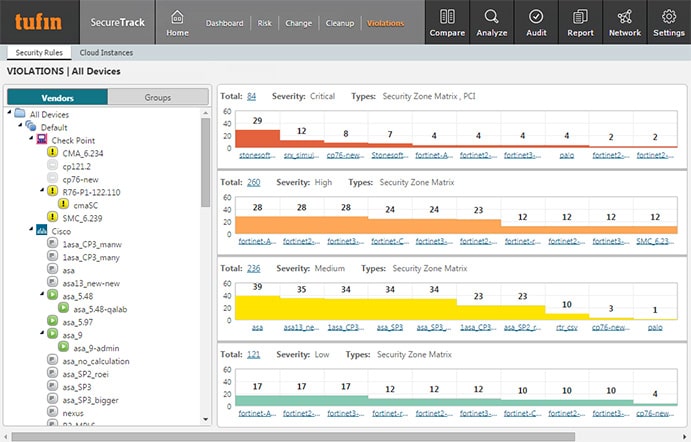This screenshot has width=691, height=442.
Task: Click the status icon beside cp76-new in tree
Action: point(52,178)
